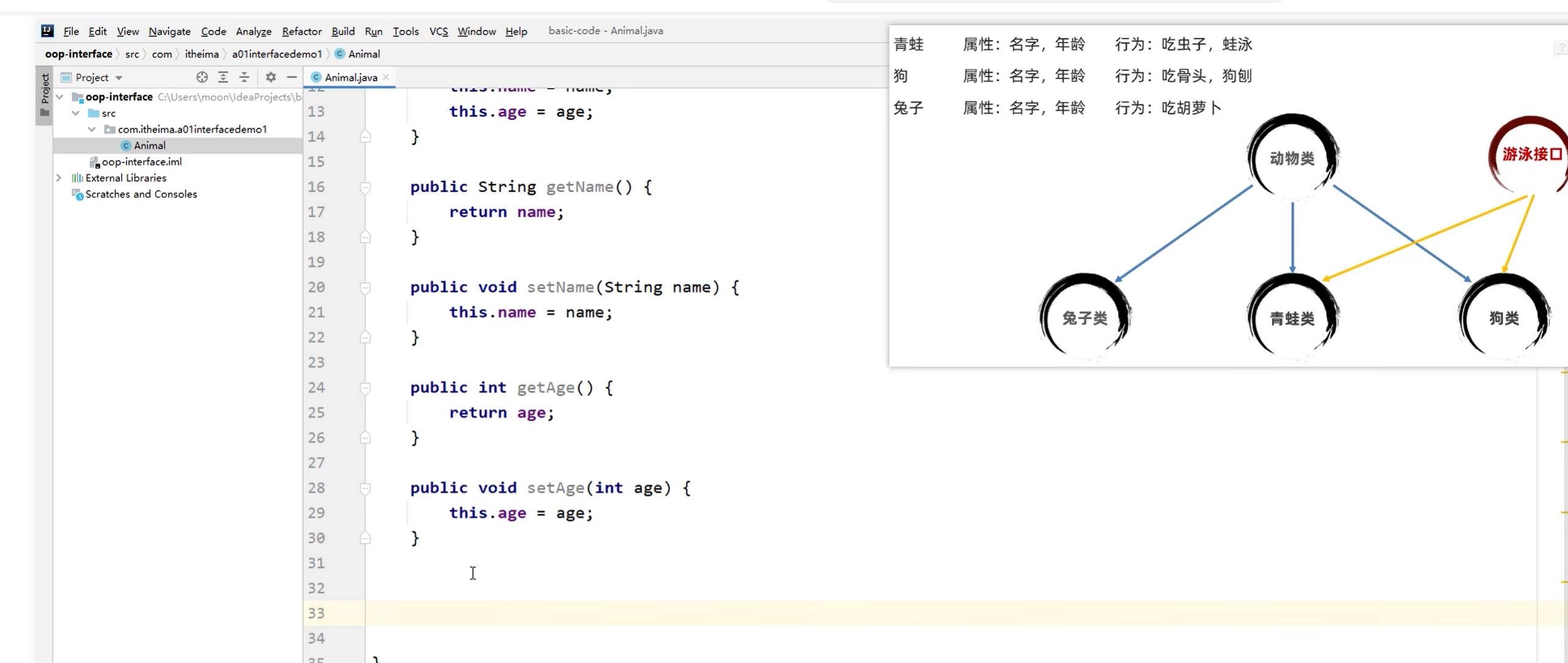Click the Expand All icon in Project panel
The height and width of the screenshot is (663, 1568).
click(x=223, y=77)
